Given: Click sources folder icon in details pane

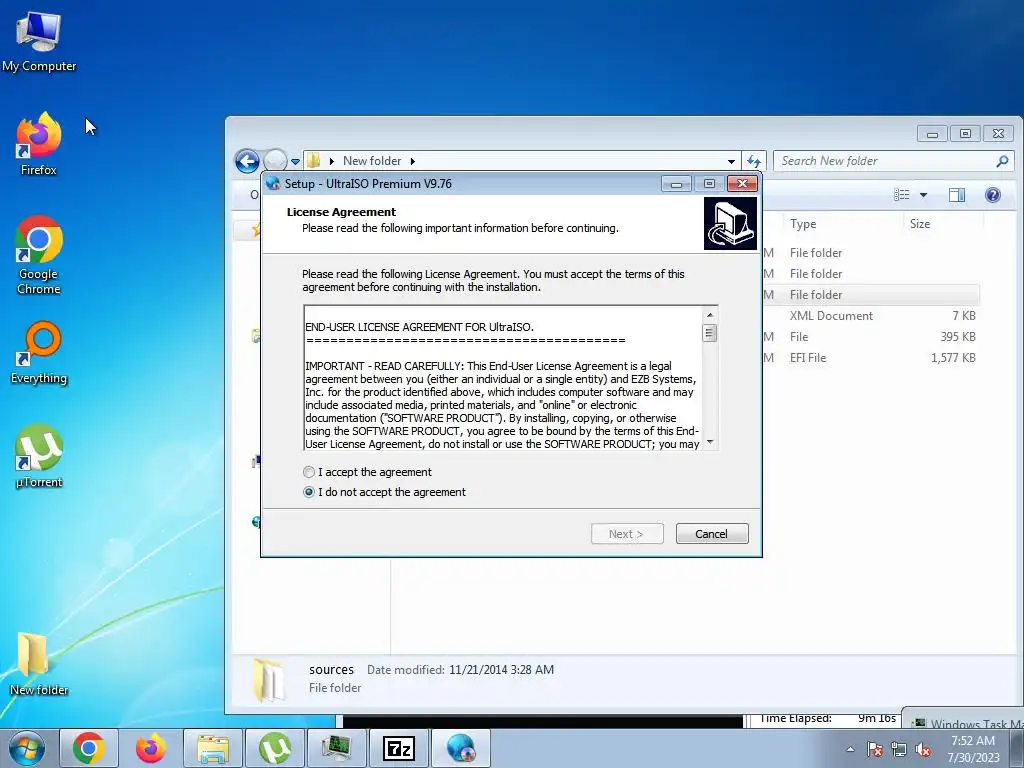Looking at the screenshot, I should pyautogui.click(x=269, y=680).
